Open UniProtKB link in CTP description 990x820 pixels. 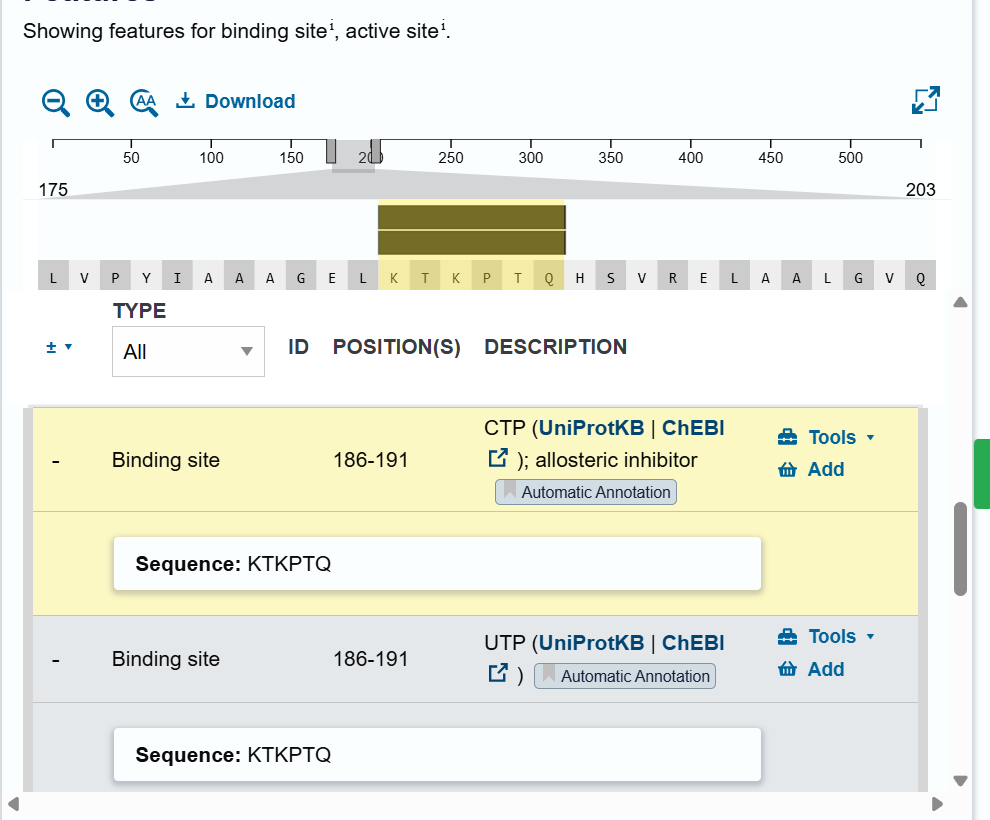pyautogui.click(x=591, y=428)
